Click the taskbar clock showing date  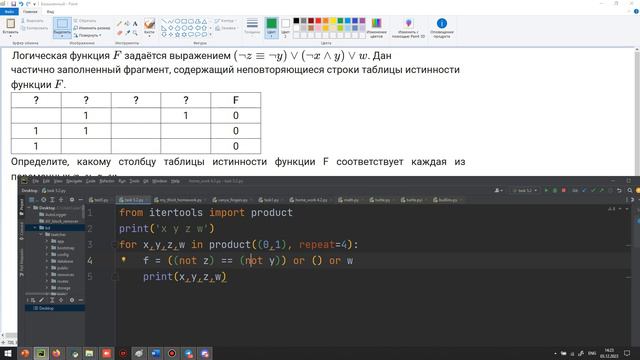coord(609,353)
